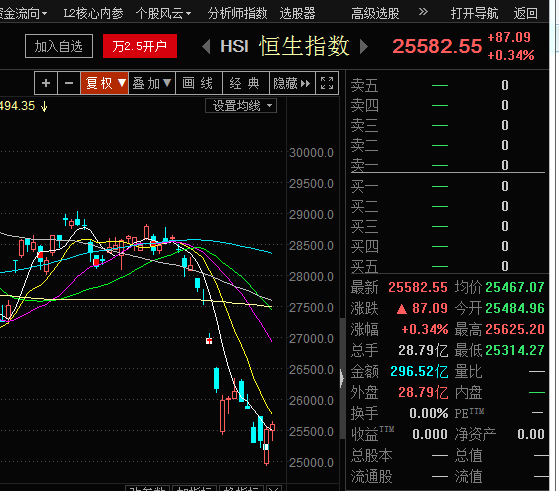Viewport: 559px width, 491px height.
Task: Open 复权 adjustment dropdown
Action: click(104, 83)
